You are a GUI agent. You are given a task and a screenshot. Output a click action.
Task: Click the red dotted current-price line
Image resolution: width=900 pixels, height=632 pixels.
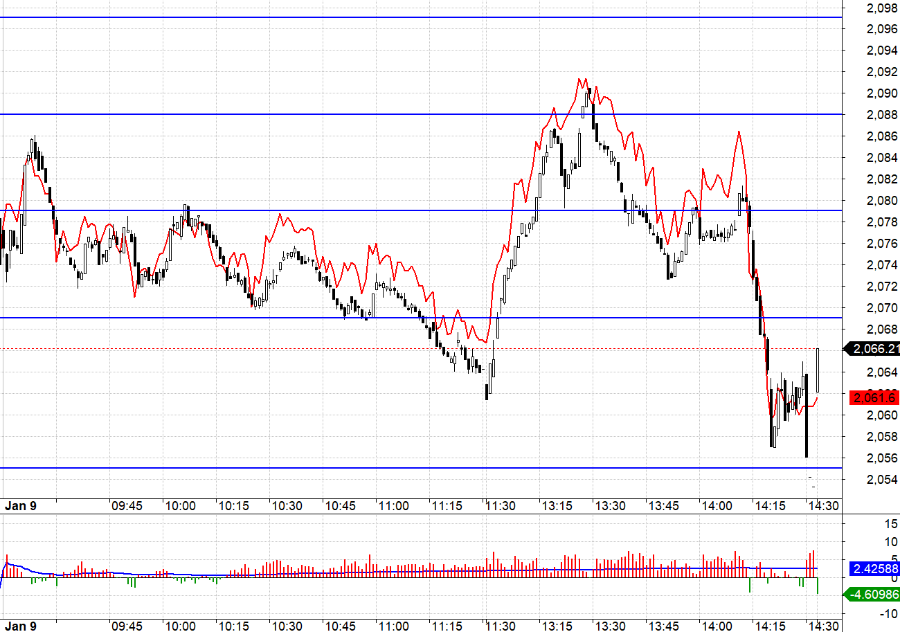pos(300,348)
